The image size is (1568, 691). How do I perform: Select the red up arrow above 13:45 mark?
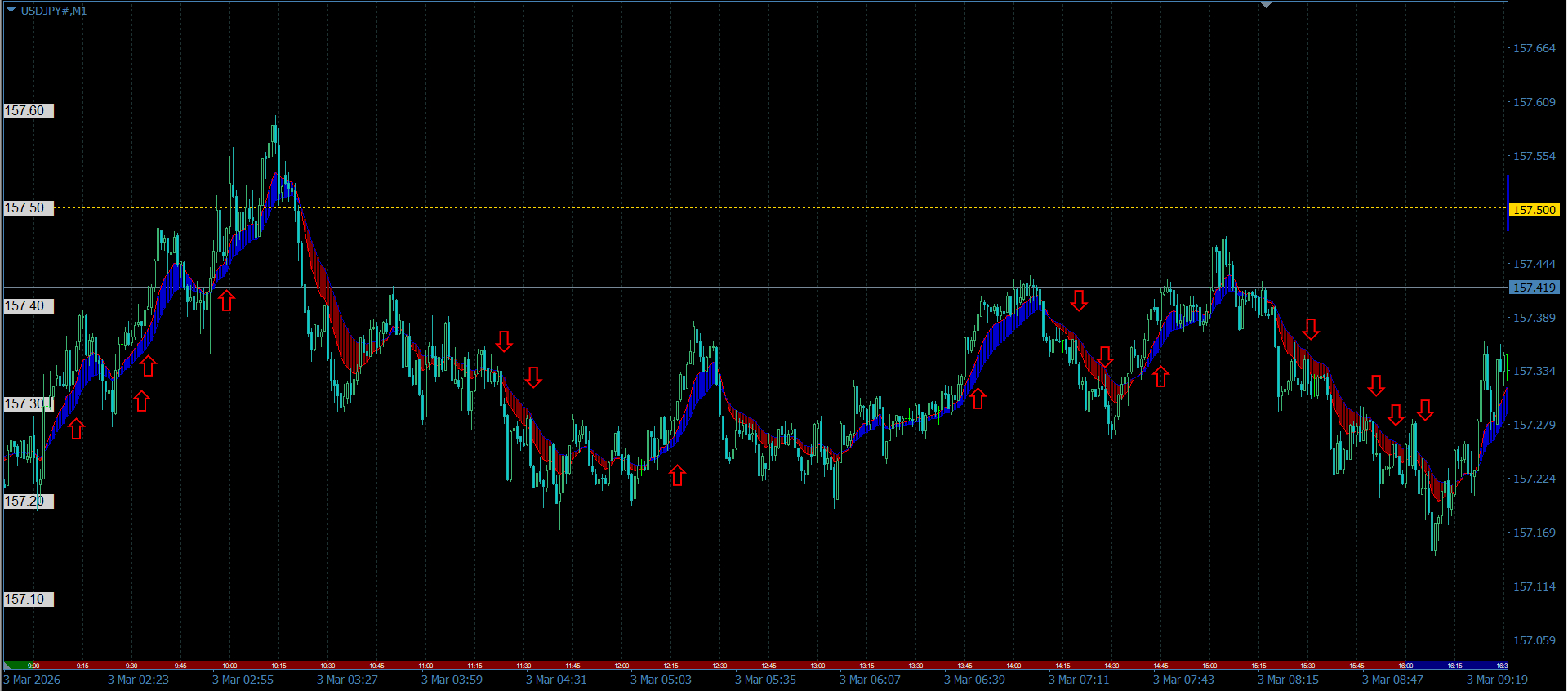click(978, 399)
